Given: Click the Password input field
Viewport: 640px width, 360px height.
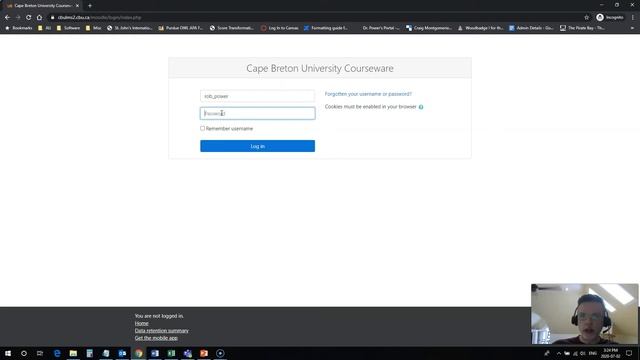Looking at the screenshot, I should click(258, 113).
